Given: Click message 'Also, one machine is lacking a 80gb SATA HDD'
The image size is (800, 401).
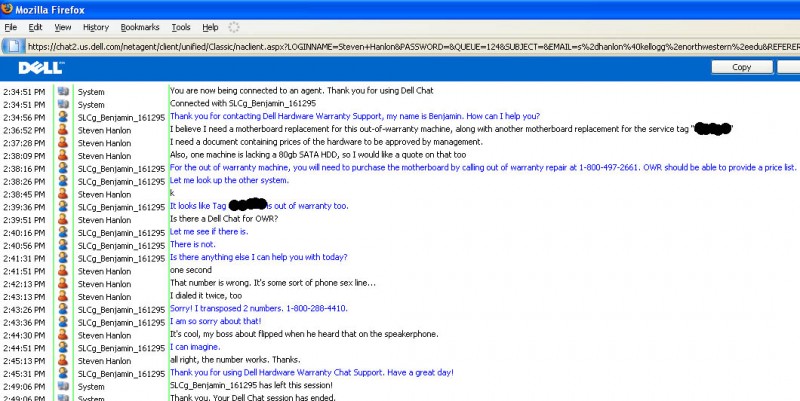Looking at the screenshot, I should tap(318, 155).
